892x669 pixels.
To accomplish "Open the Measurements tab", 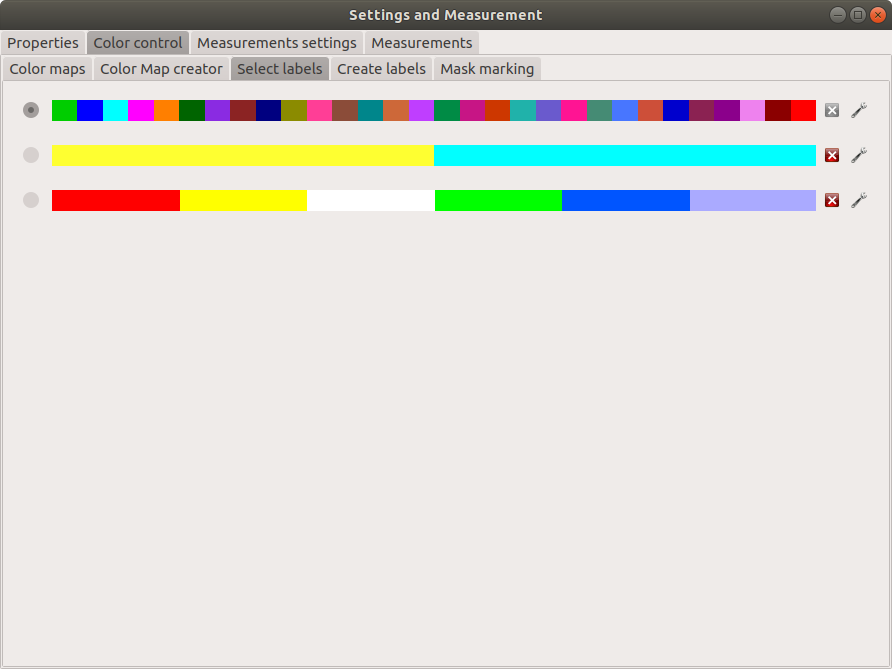I will tap(422, 43).
